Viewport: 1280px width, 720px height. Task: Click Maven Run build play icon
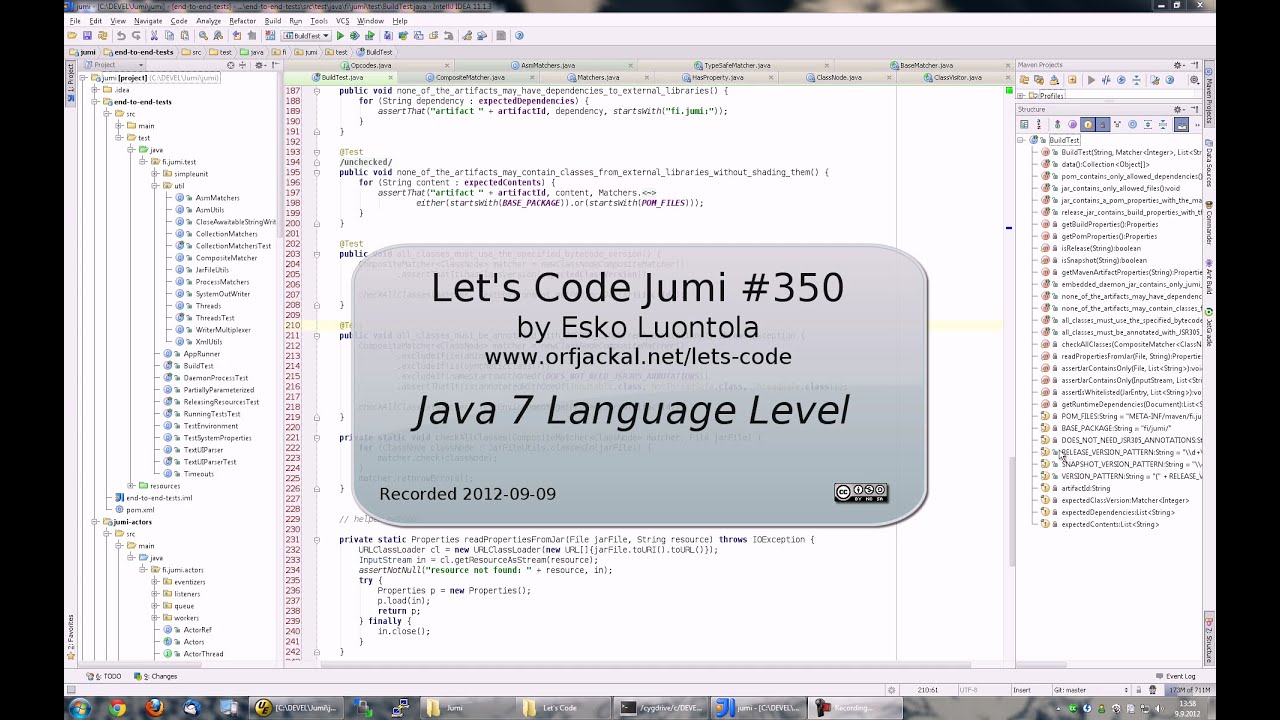point(1091,80)
